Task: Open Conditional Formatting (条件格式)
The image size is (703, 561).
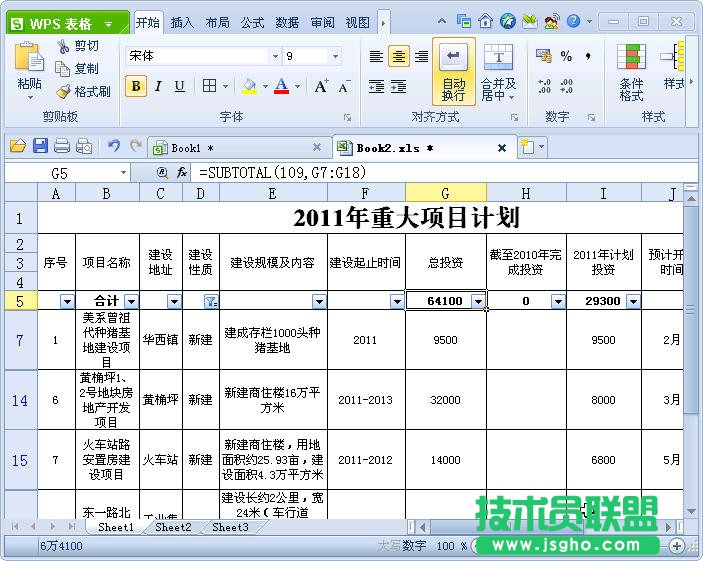Action: [x=631, y=72]
